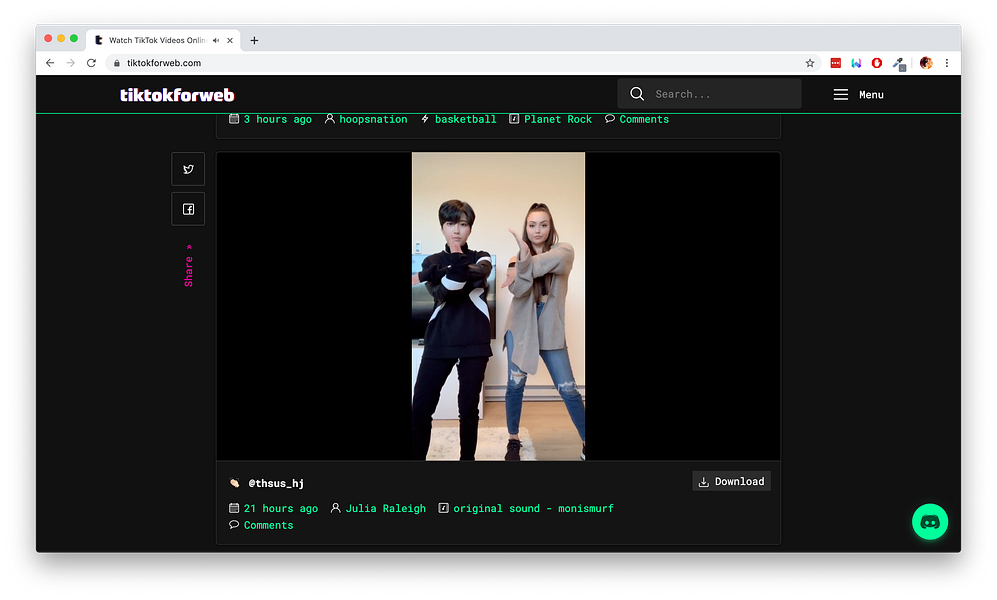The width and height of the screenshot is (997, 600).
Task: Open the site Menu via hamburger icon
Action: coord(840,94)
